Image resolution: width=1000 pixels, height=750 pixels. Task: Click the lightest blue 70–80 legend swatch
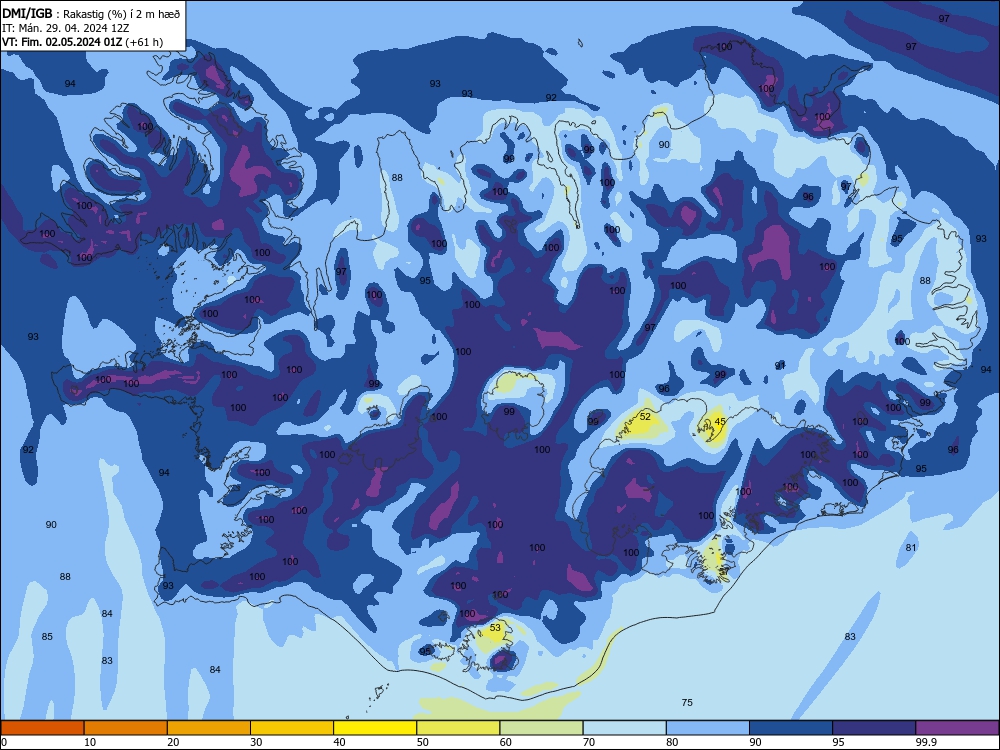coord(625,728)
